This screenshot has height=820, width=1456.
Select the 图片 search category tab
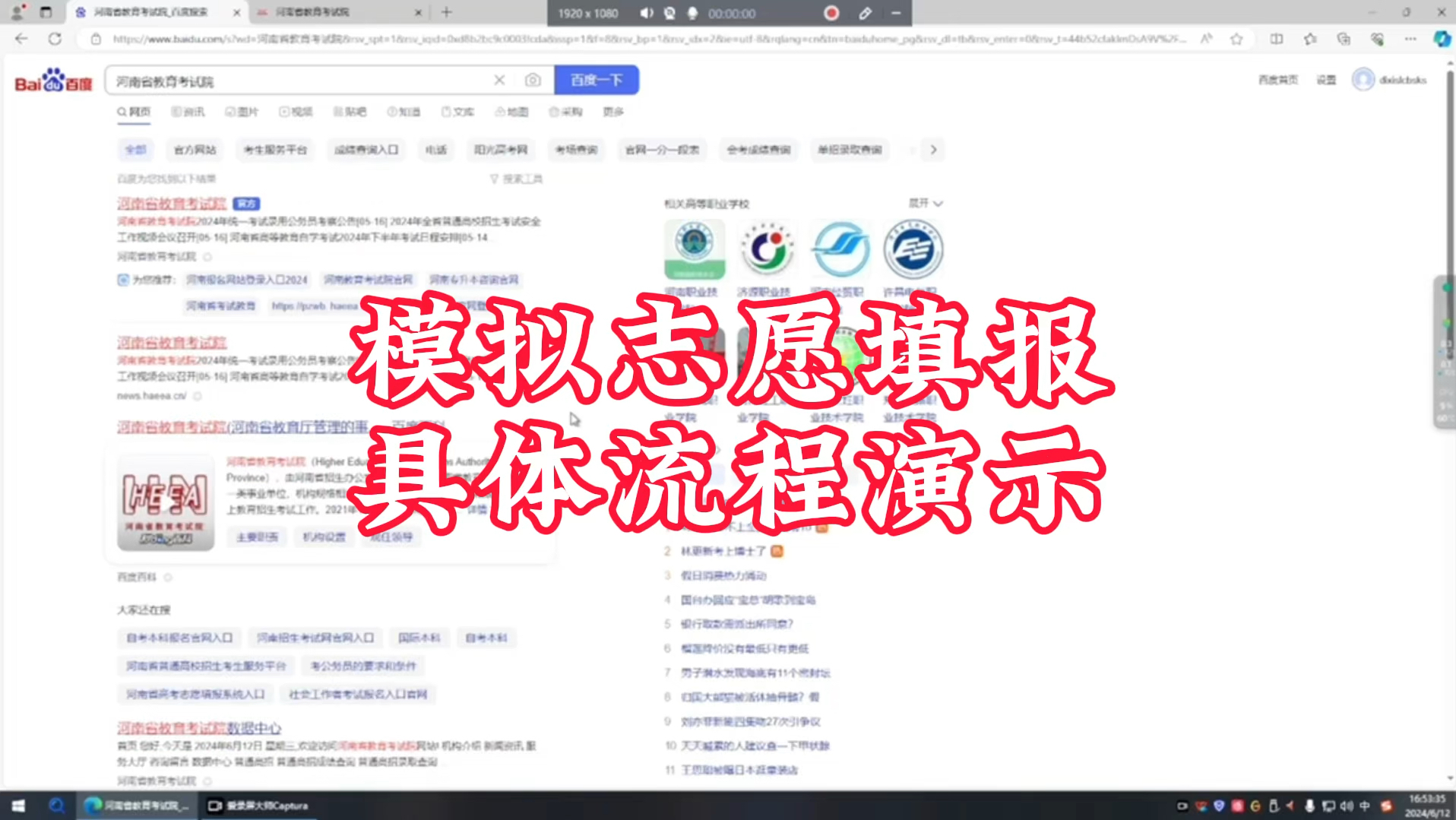tap(242, 112)
